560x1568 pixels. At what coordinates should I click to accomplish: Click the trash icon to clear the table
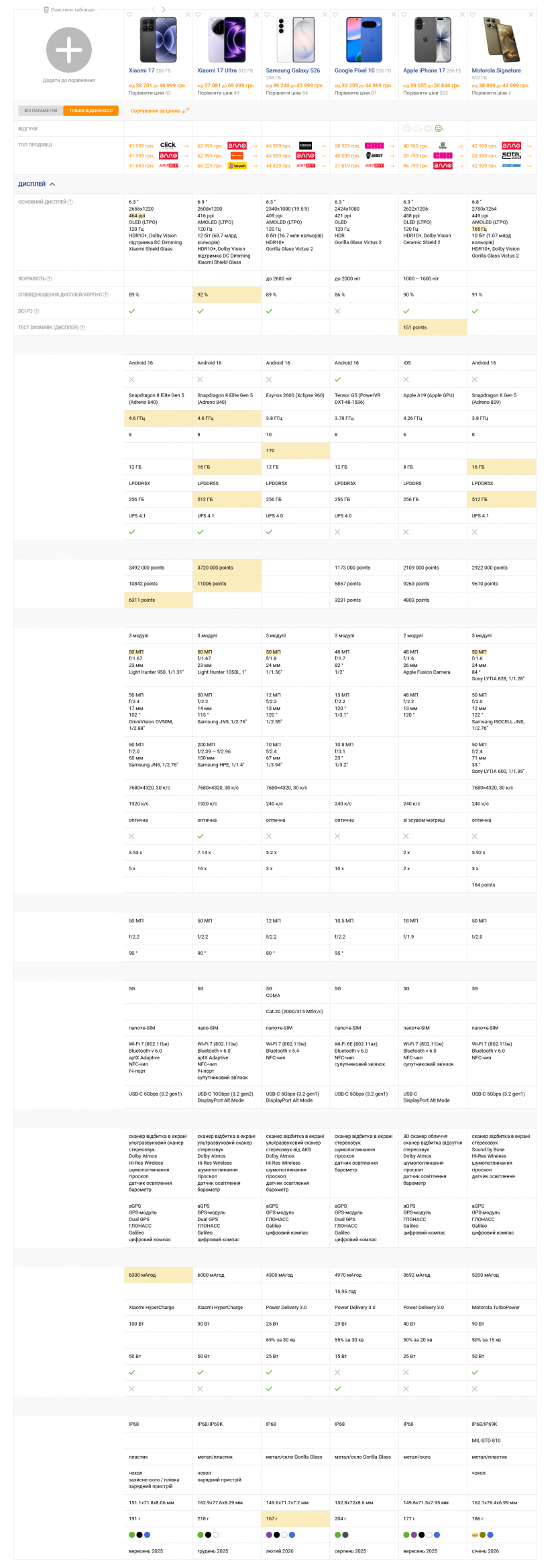tap(46, 10)
